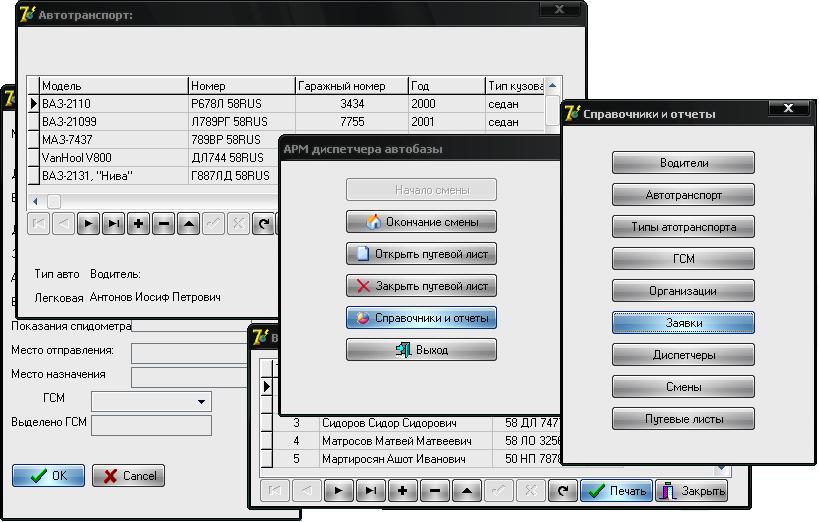
Task: Click the Окончание смены button
Action: tap(421, 222)
